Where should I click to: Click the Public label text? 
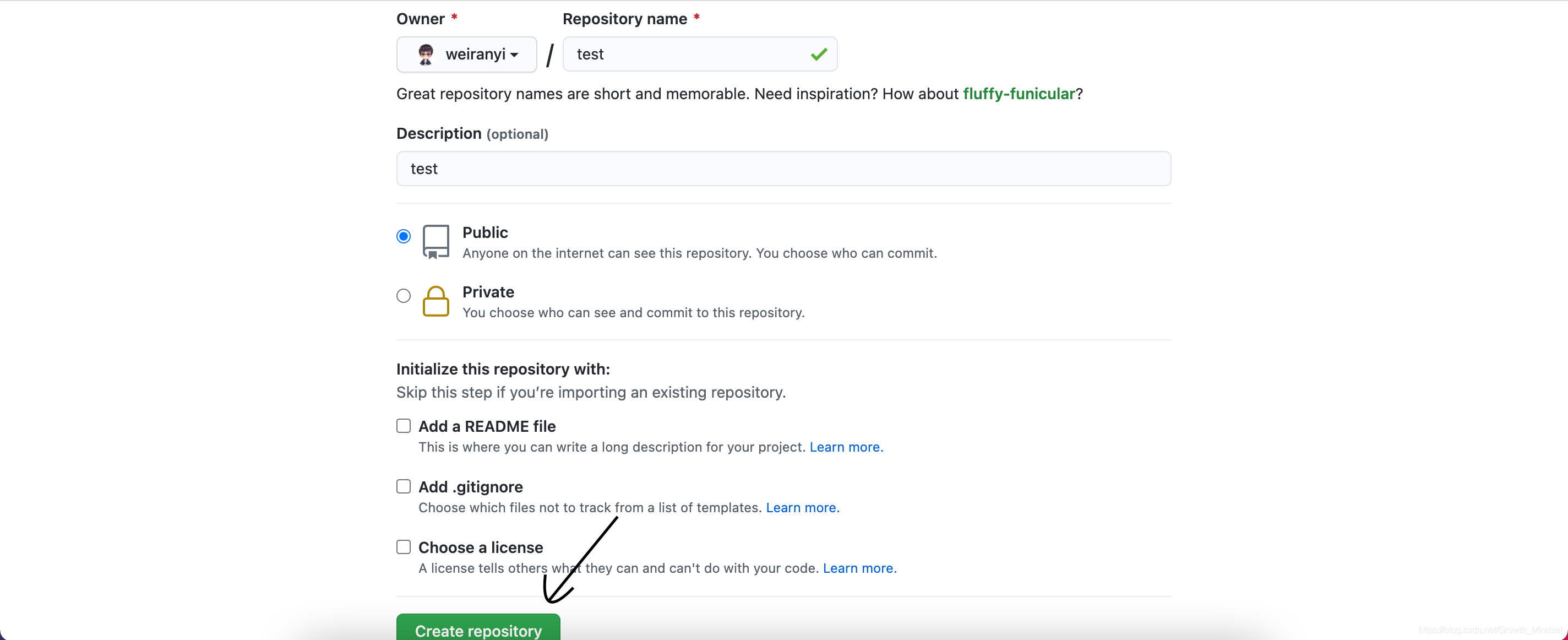point(485,232)
